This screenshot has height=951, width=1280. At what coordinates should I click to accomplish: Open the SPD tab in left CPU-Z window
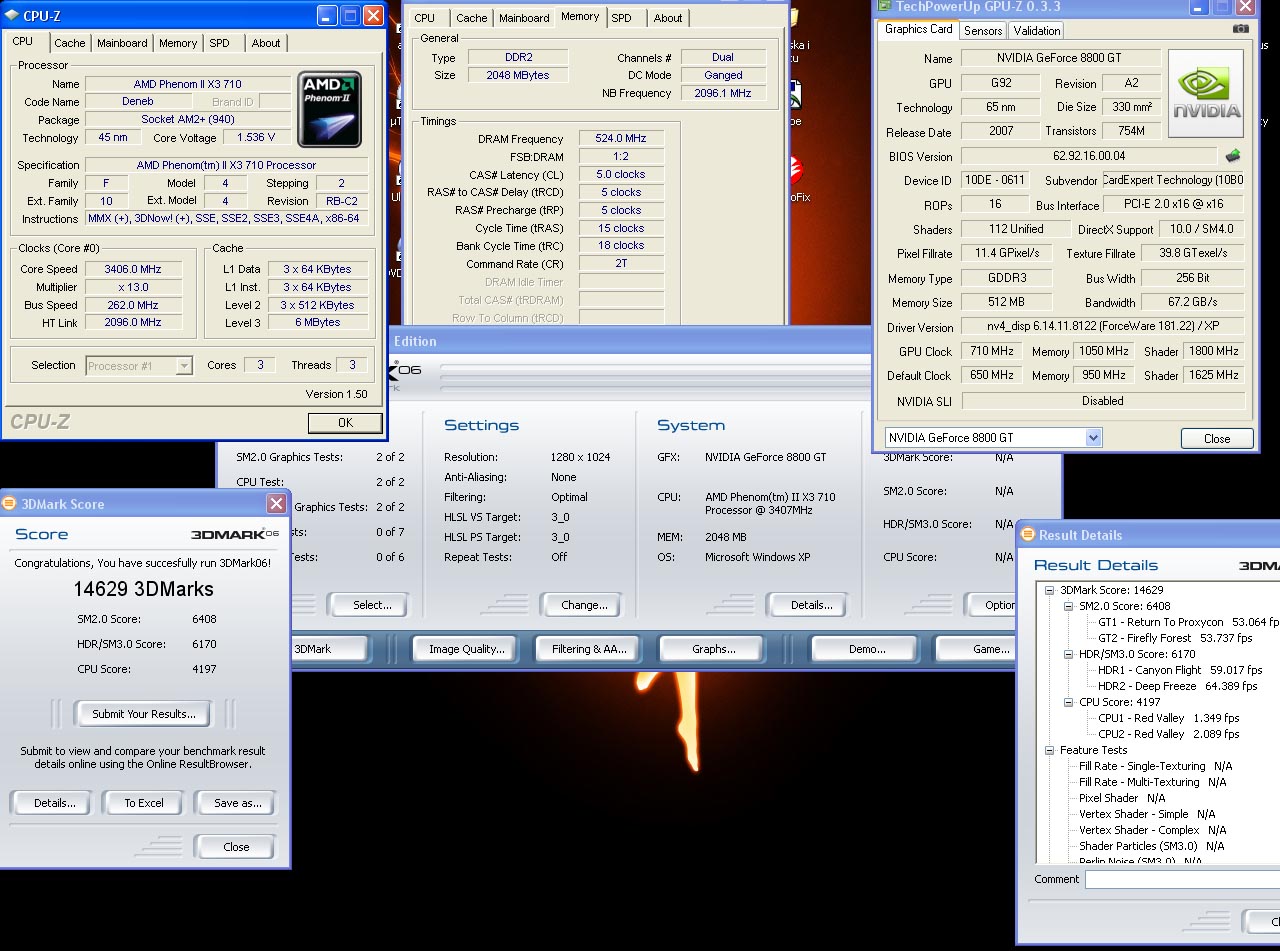tap(220, 43)
